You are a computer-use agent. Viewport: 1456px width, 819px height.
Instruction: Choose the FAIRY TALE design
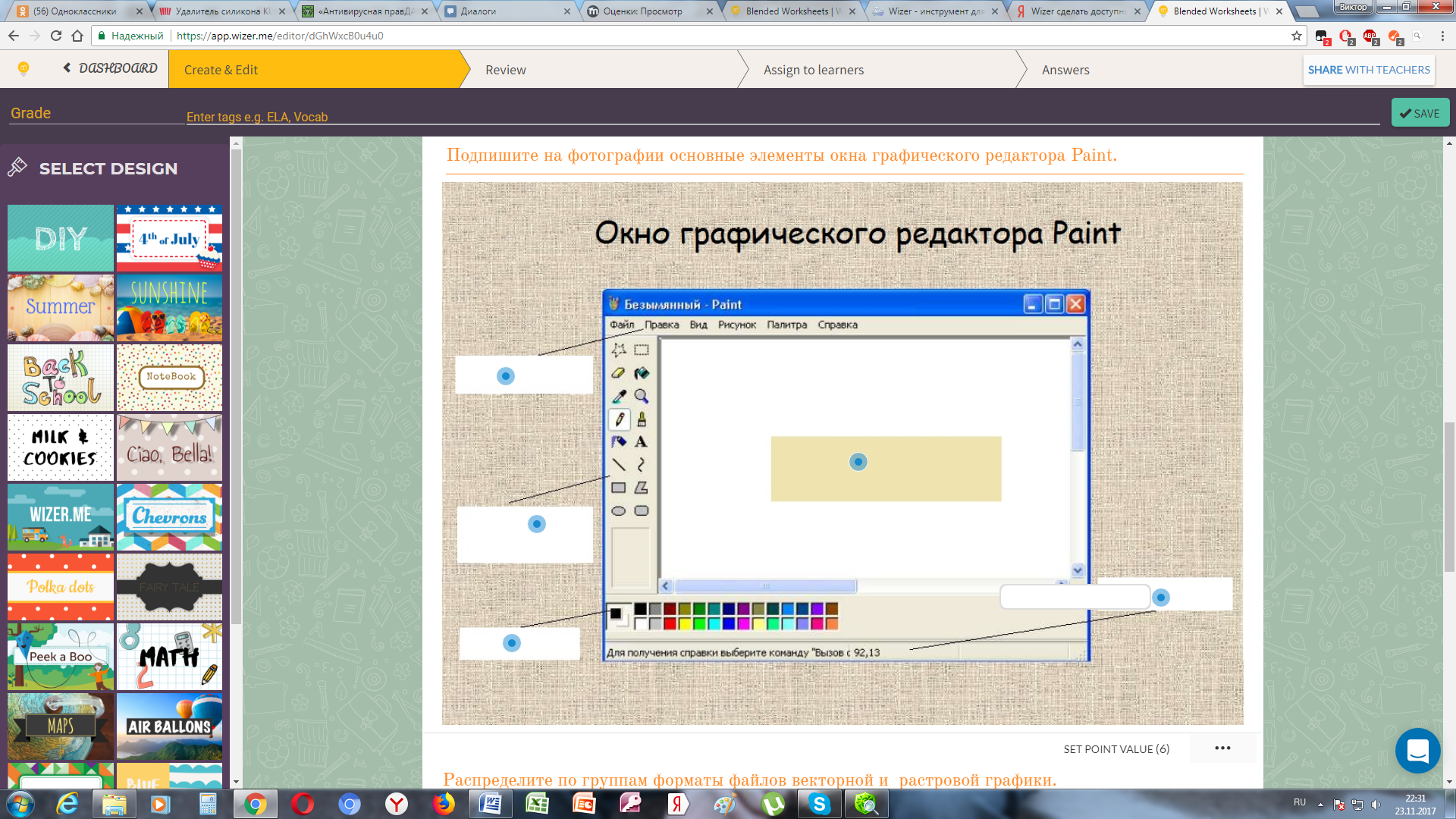[x=169, y=587]
